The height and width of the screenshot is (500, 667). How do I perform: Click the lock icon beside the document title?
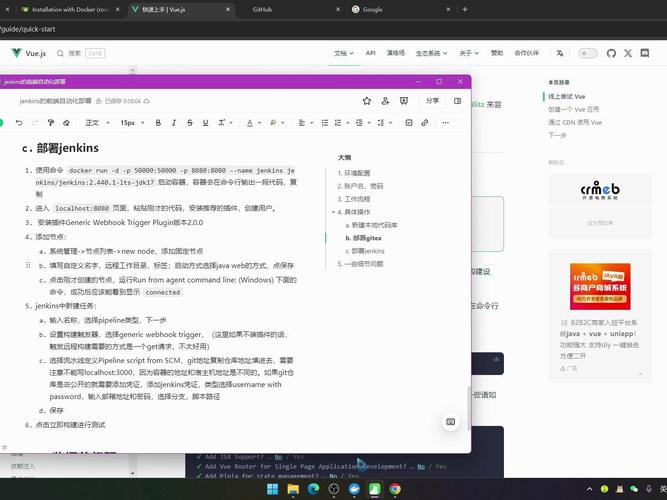[x=99, y=101]
